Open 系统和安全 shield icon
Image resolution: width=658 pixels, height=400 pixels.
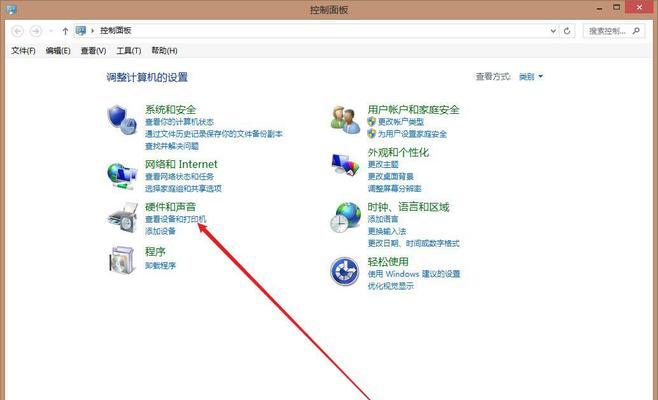click(122, 120)
